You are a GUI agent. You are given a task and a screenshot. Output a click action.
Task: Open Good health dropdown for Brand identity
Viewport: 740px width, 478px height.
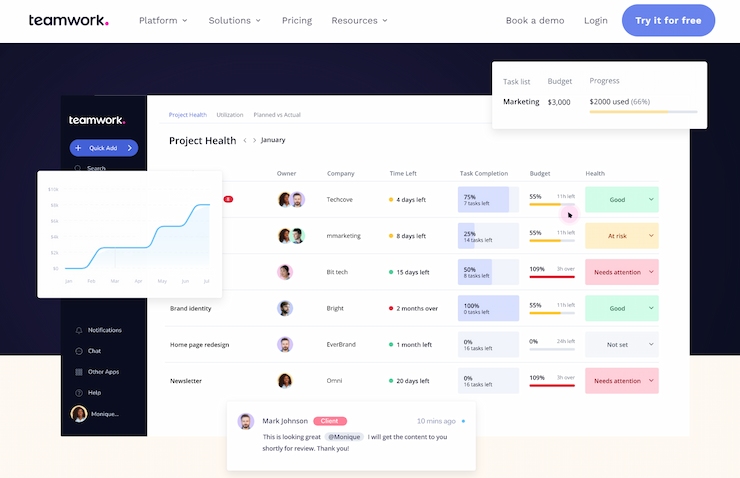click(622, 308)
